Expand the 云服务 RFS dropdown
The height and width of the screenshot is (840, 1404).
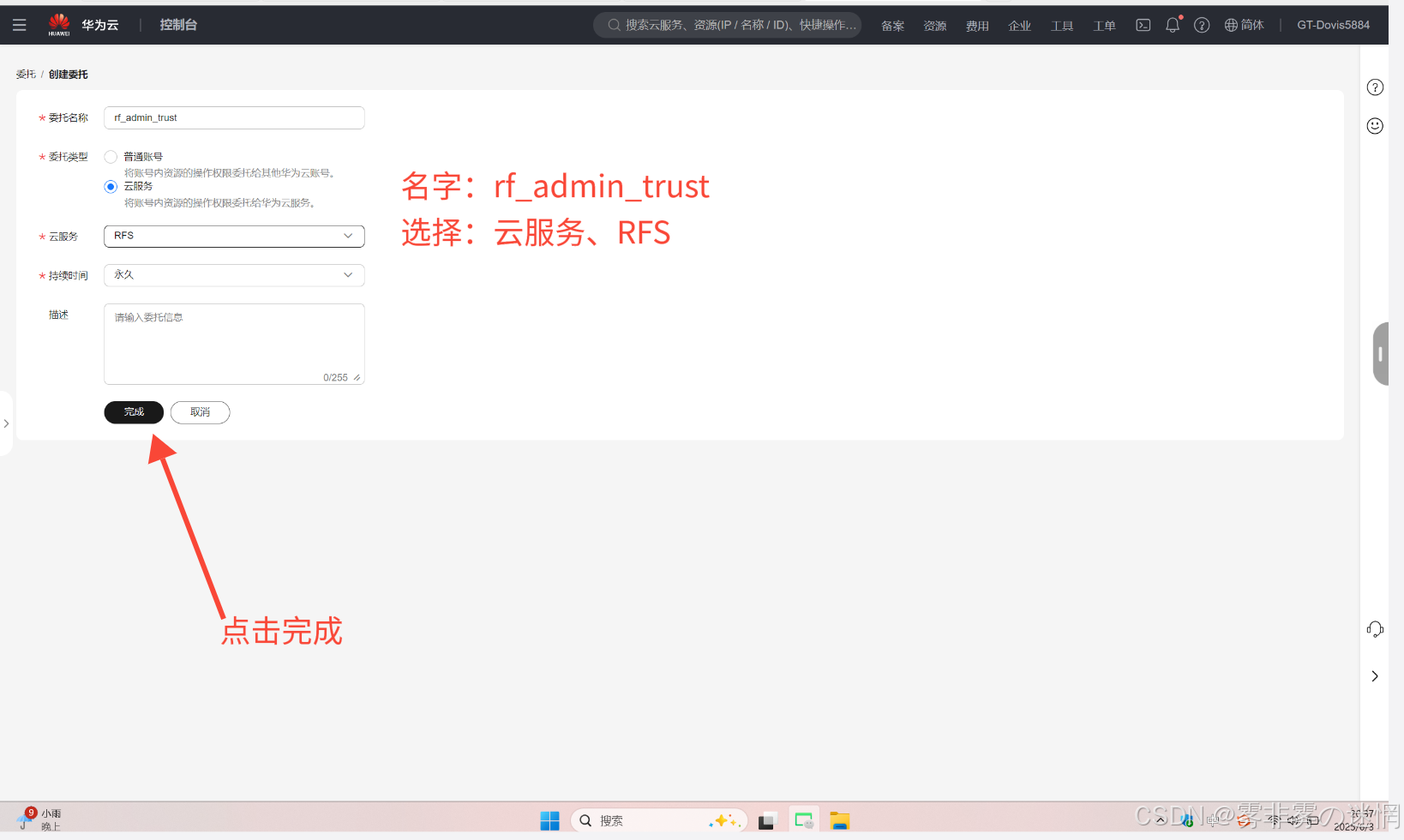[234, 236]
